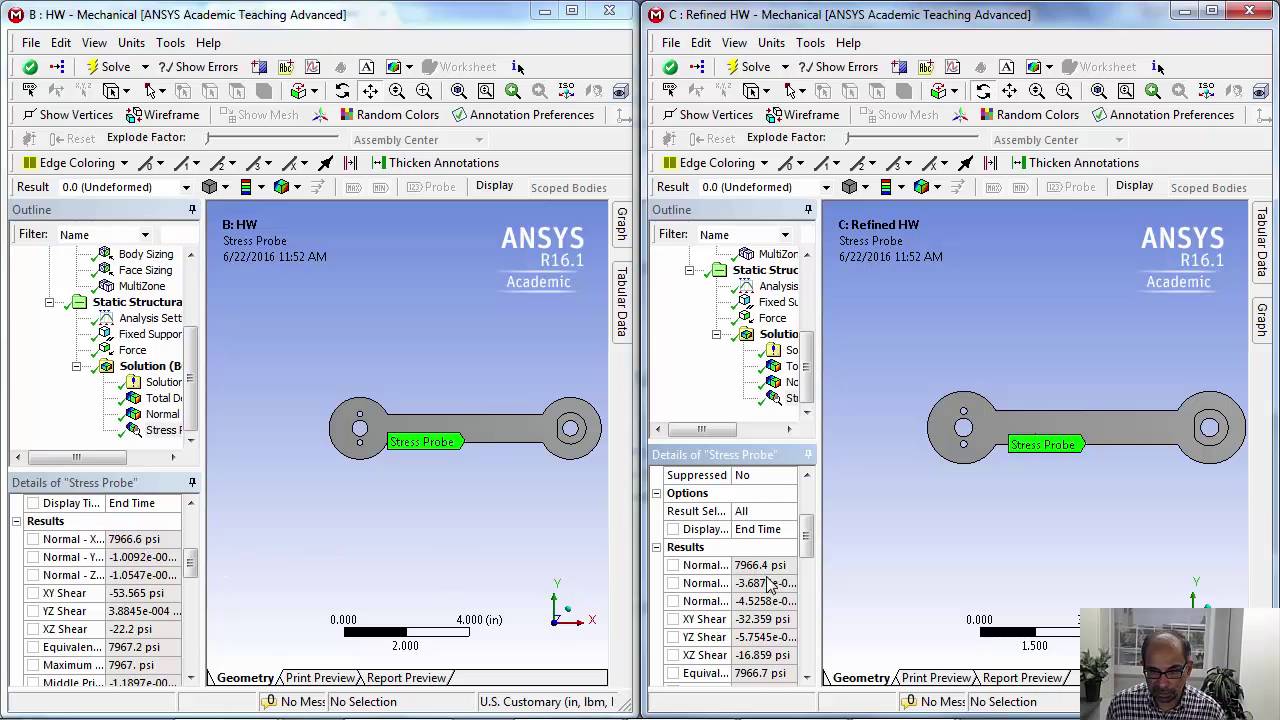Check YZ Shear checkbox in B: HW details
Screen dimensions: 1280x720
pos(33,611)
